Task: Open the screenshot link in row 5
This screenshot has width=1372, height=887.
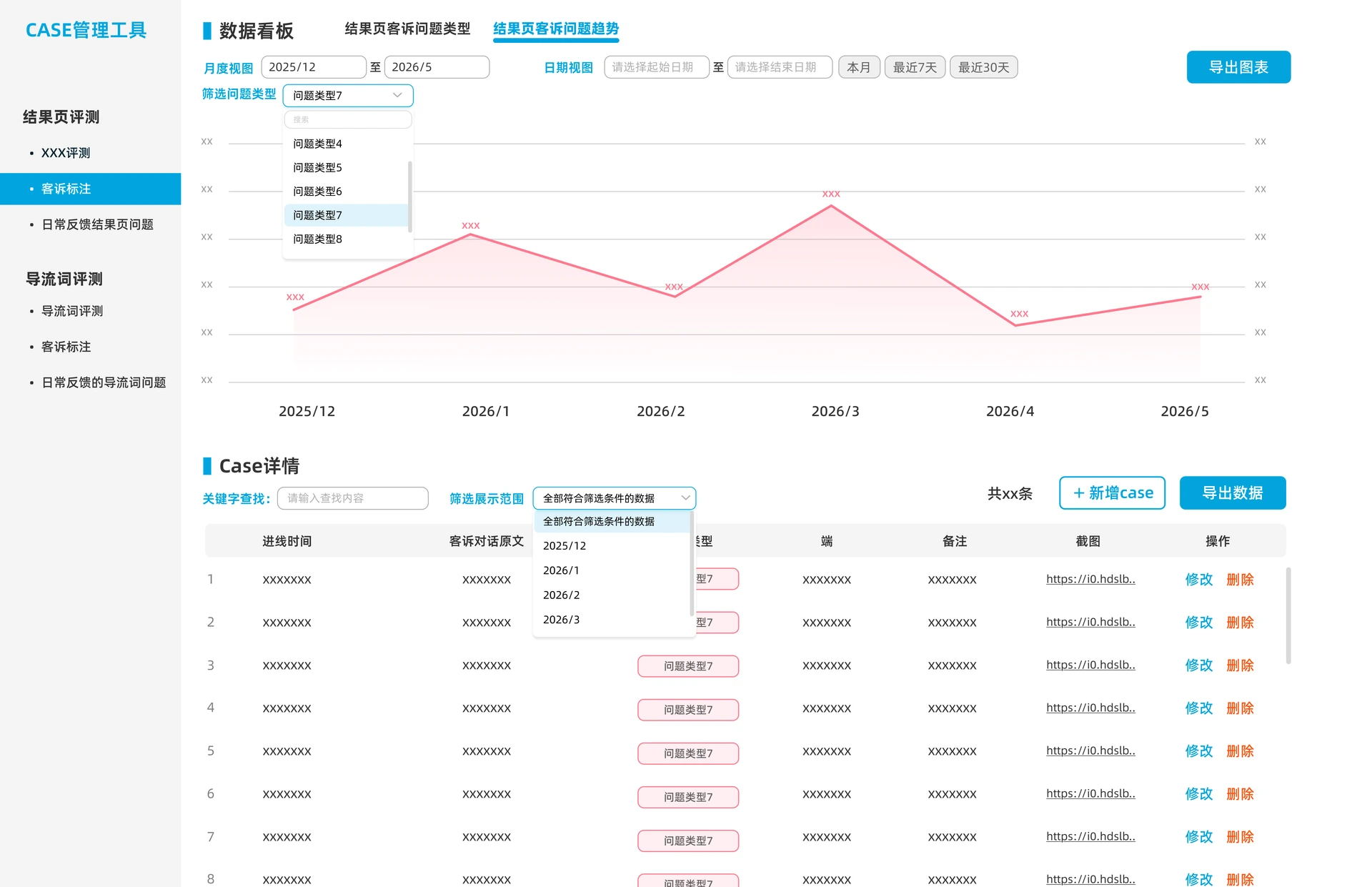Action: click(1090, 750)
